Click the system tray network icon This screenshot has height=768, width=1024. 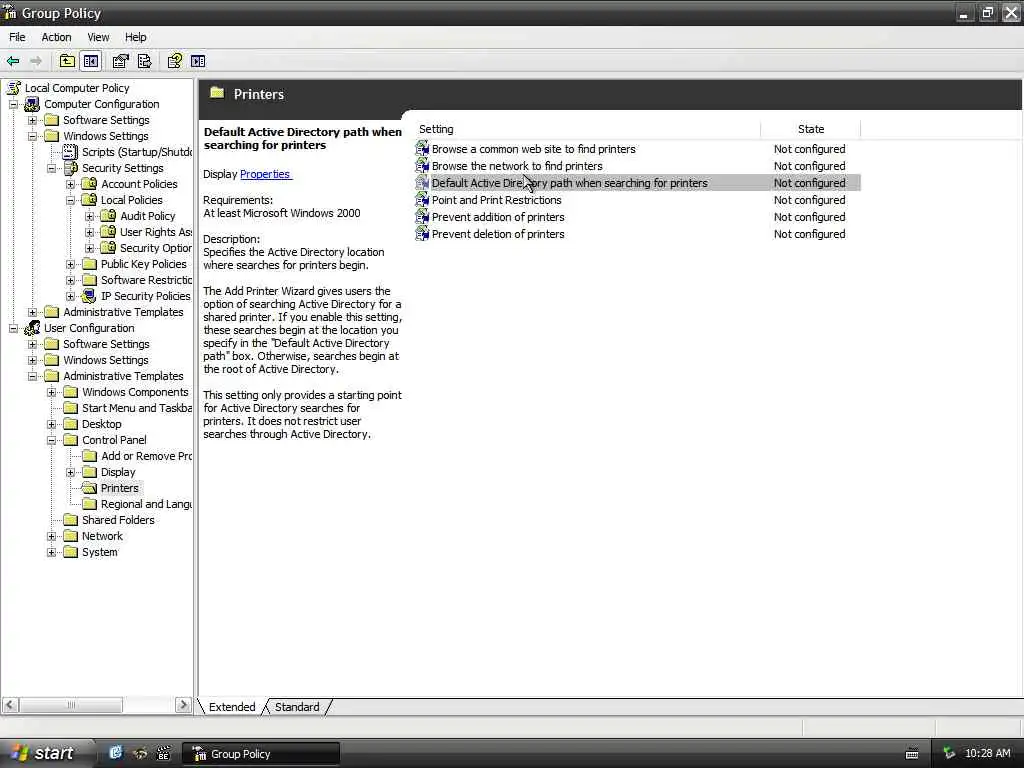[x=949, y=754]
